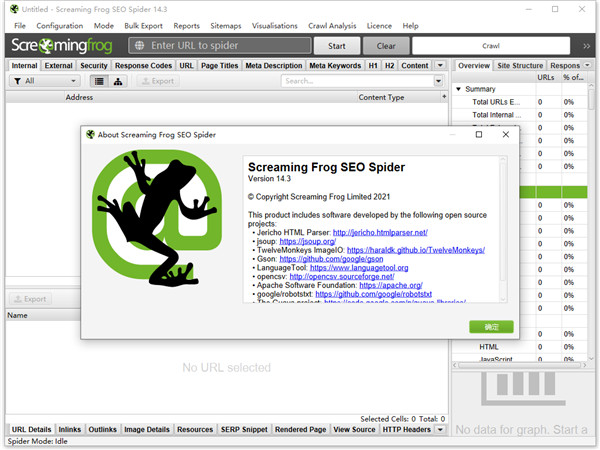Viewport: 600px width, 450px height.
Task: Collapse the Summary tree section
Action: coord(458,89)
